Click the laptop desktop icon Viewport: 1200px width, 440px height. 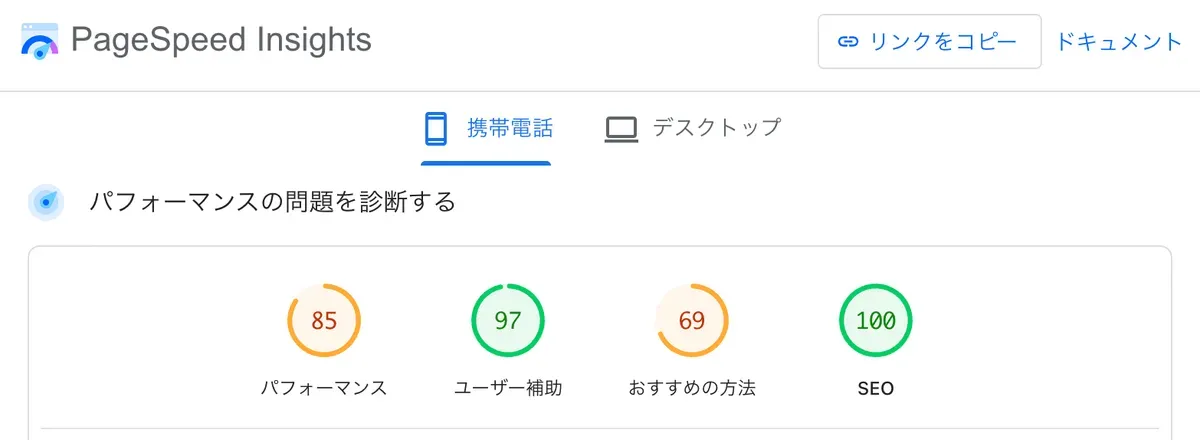coord(621,129)
